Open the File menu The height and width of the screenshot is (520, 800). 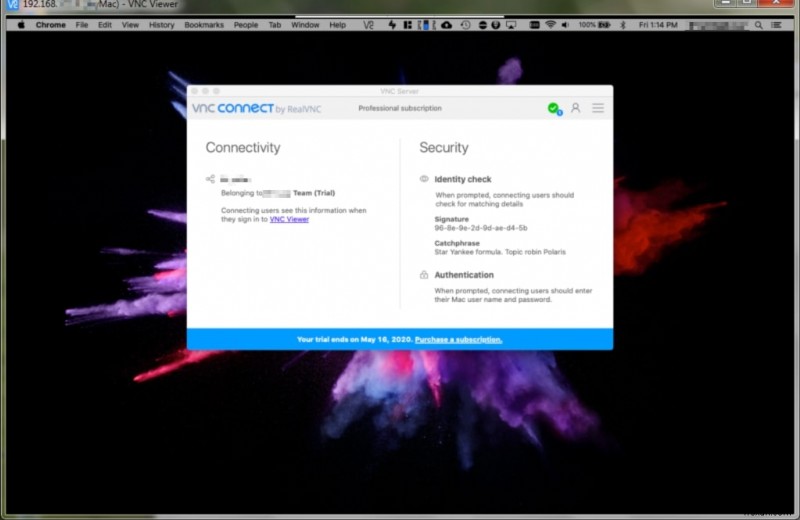pyautogui.click(x=82, y=24)
